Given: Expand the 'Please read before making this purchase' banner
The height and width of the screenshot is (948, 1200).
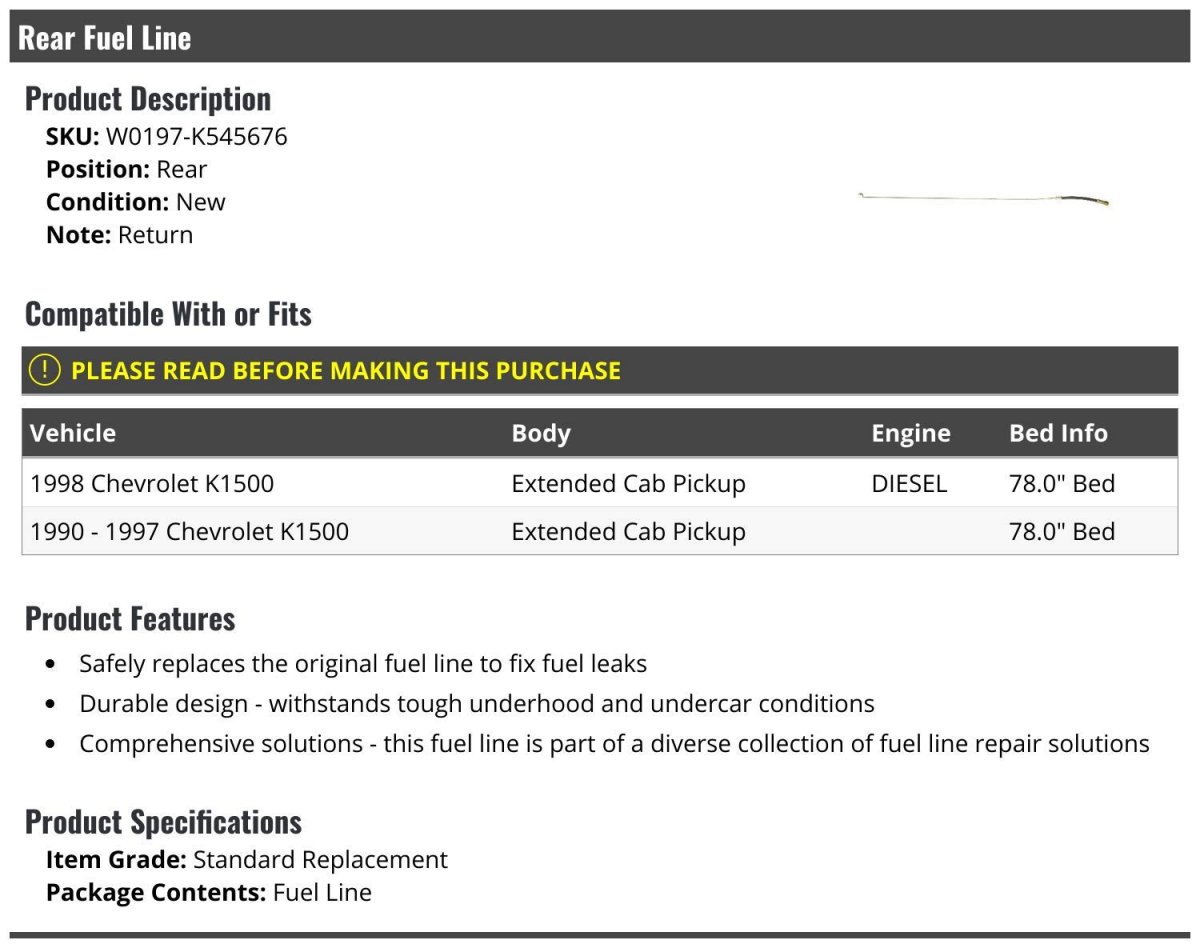Looking at the screenshot, I should pos(600,370).
